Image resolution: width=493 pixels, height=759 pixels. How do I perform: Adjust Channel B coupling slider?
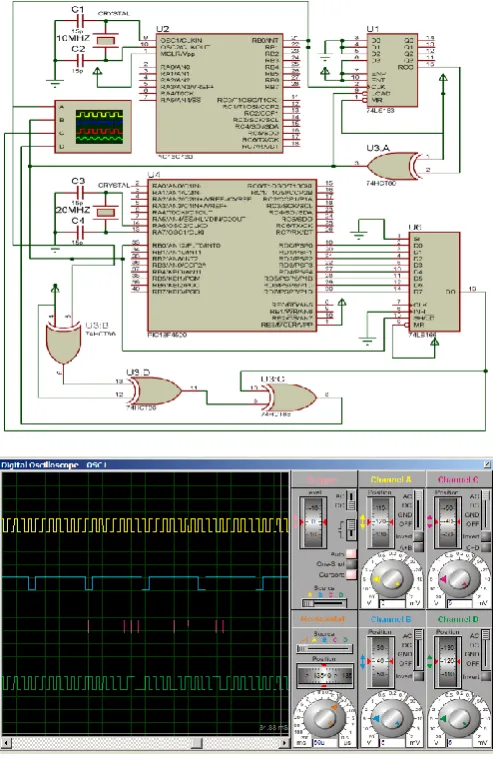coord(419,650)
